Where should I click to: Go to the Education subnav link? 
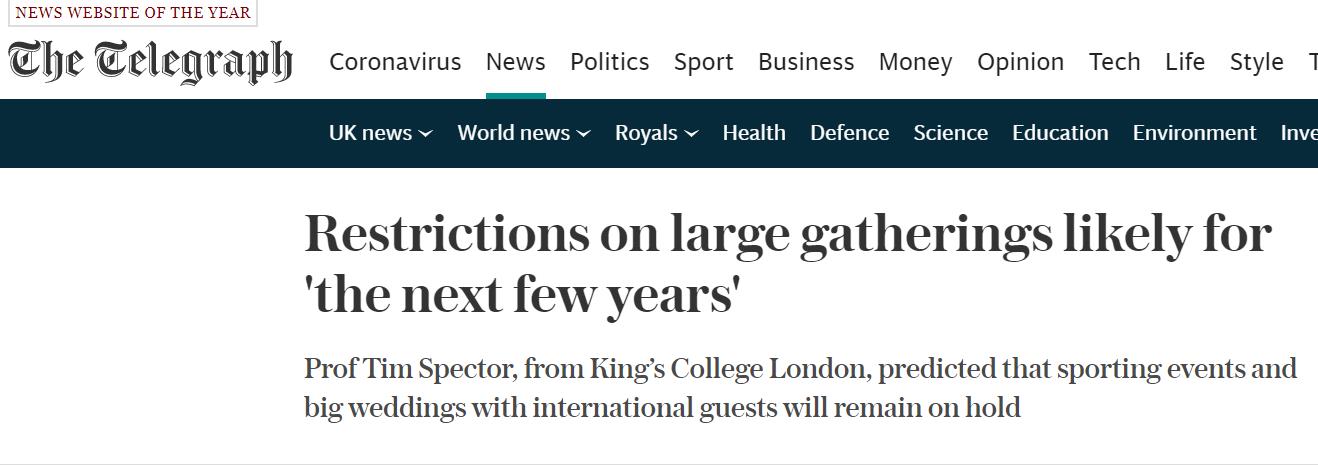click(x=1060, y=133)
